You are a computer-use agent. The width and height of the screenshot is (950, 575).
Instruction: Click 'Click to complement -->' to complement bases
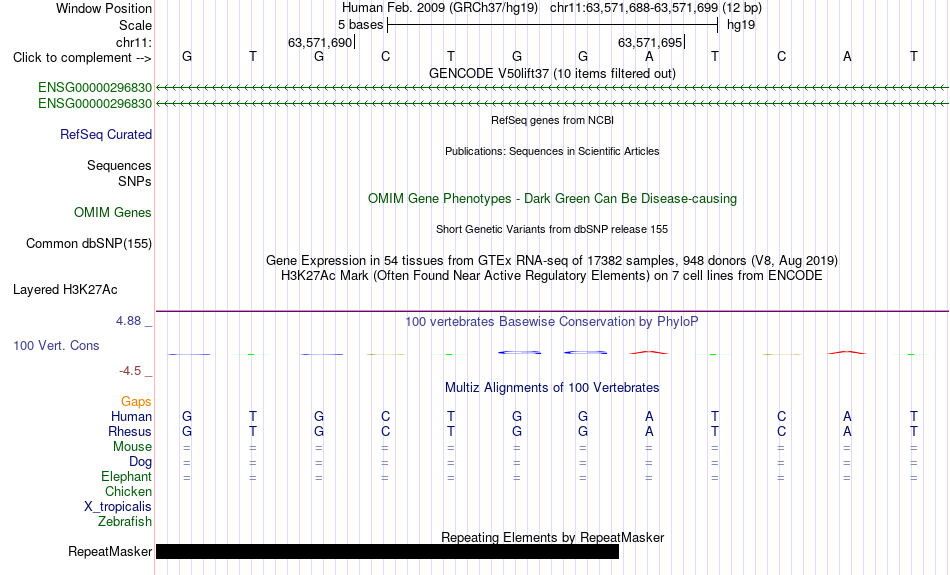click(82, 58)
